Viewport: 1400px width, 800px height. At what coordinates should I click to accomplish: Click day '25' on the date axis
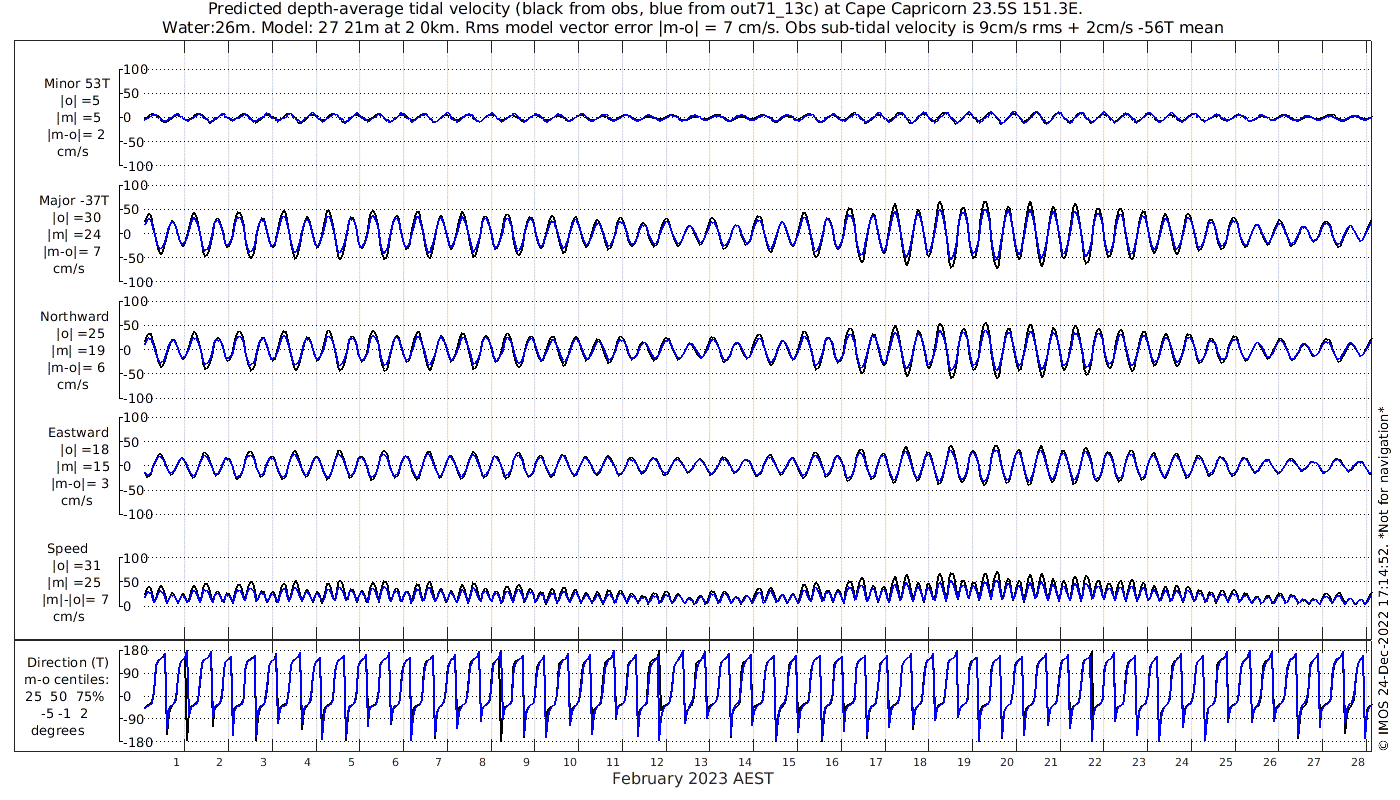tap(1225, 761)
